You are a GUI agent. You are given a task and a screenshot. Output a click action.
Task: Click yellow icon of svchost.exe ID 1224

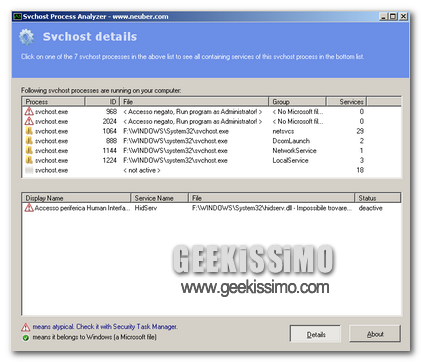[x=29, y=160]
